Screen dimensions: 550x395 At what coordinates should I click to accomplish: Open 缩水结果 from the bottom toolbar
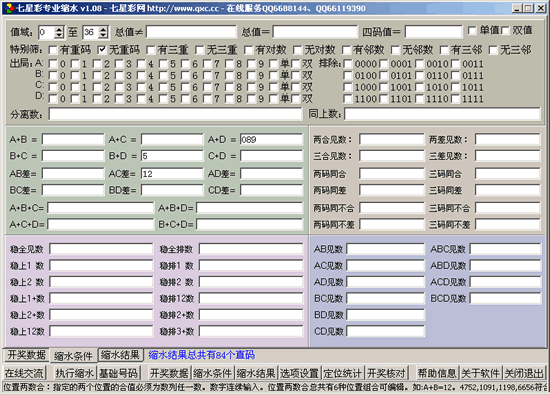click(x=256, y=373)
